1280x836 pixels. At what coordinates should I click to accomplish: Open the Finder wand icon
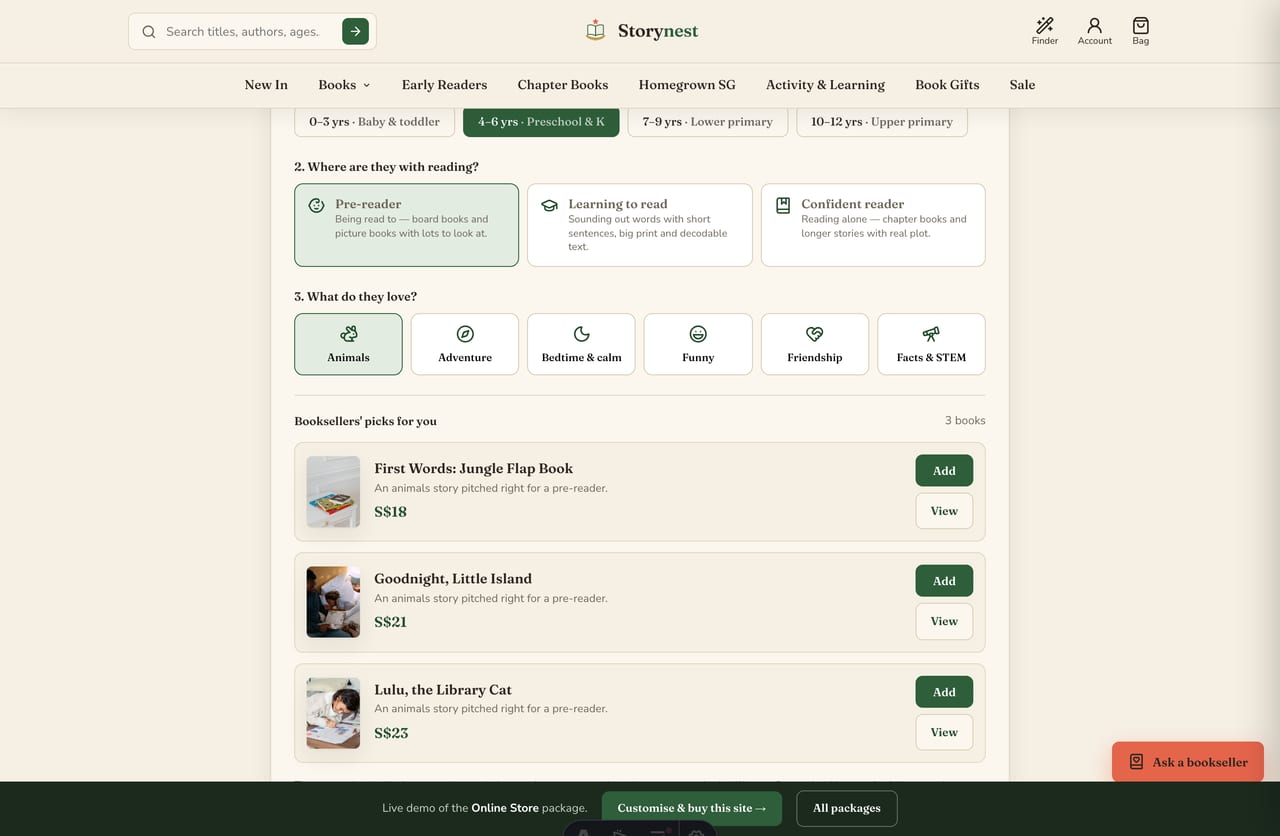[1044, 26]
